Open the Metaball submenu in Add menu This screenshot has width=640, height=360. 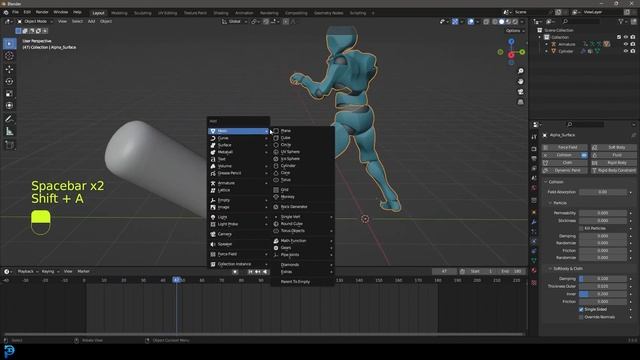[238, 152]
